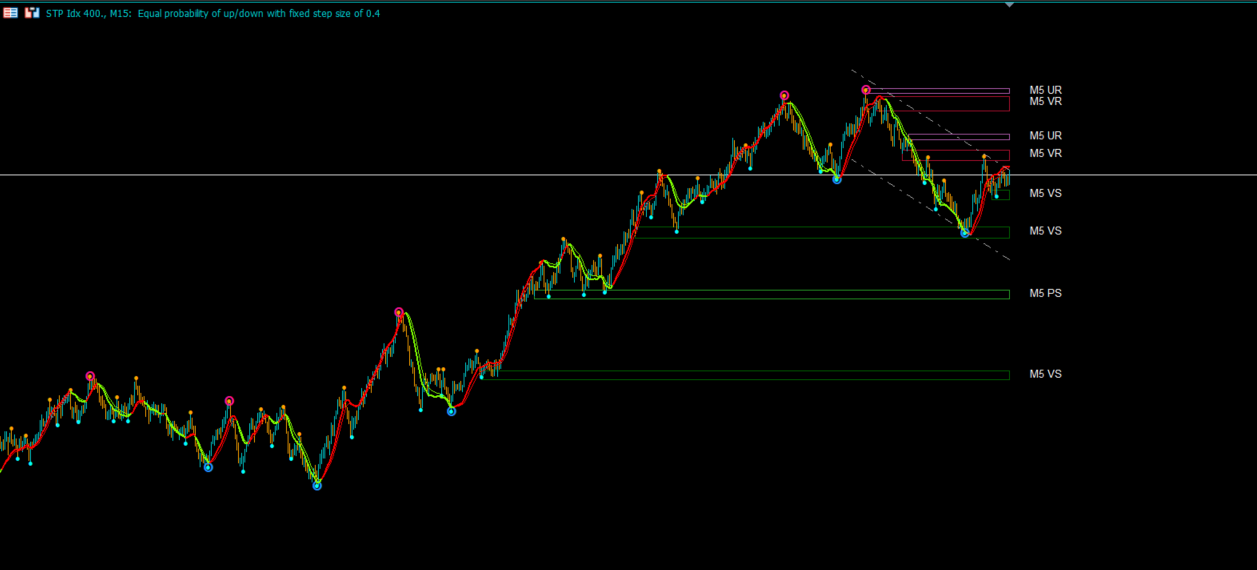Select the green M5 PS zone rectangle
The image size is (1257, 570).
point(772,294)
